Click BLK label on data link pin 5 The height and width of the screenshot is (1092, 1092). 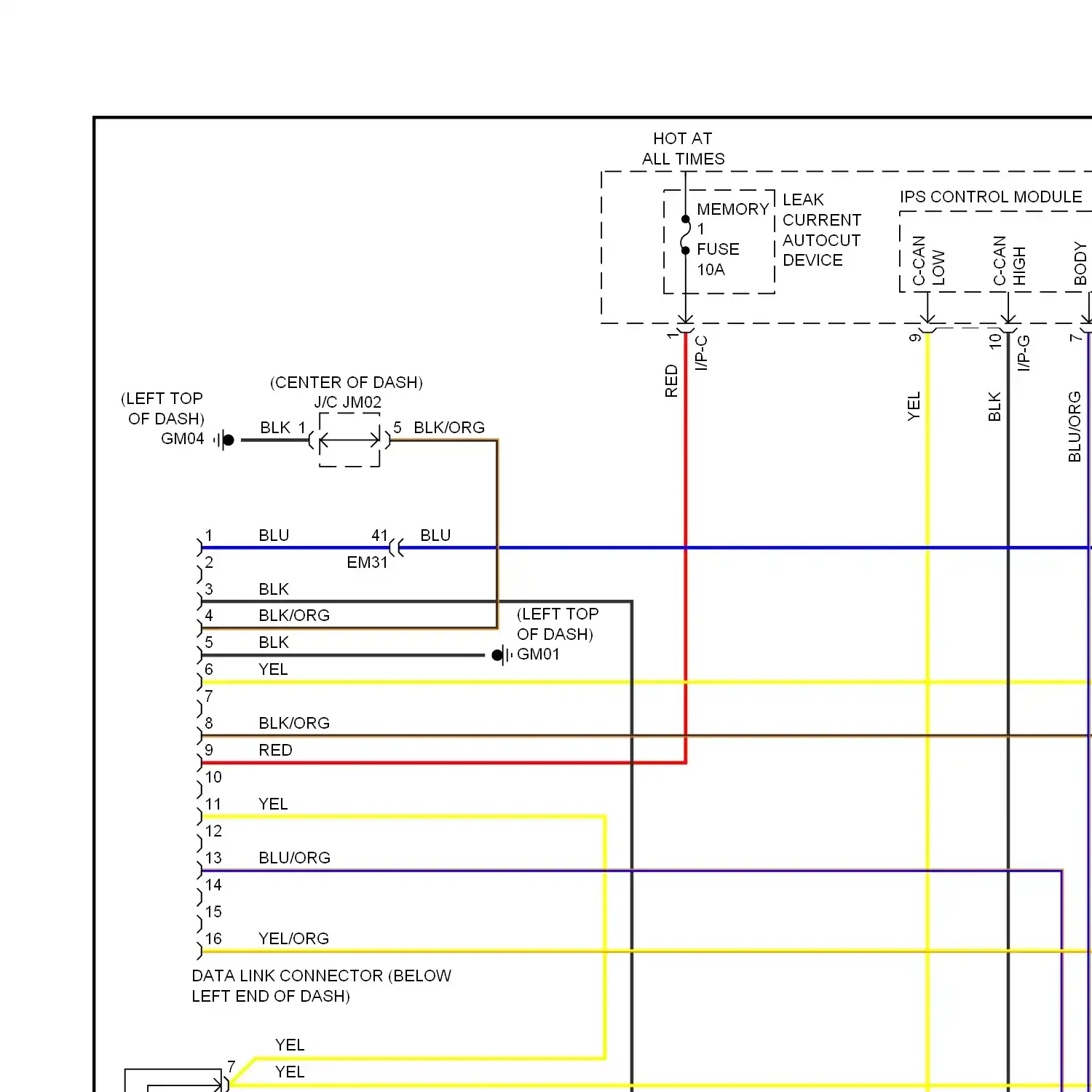click(x=274, y=643)
